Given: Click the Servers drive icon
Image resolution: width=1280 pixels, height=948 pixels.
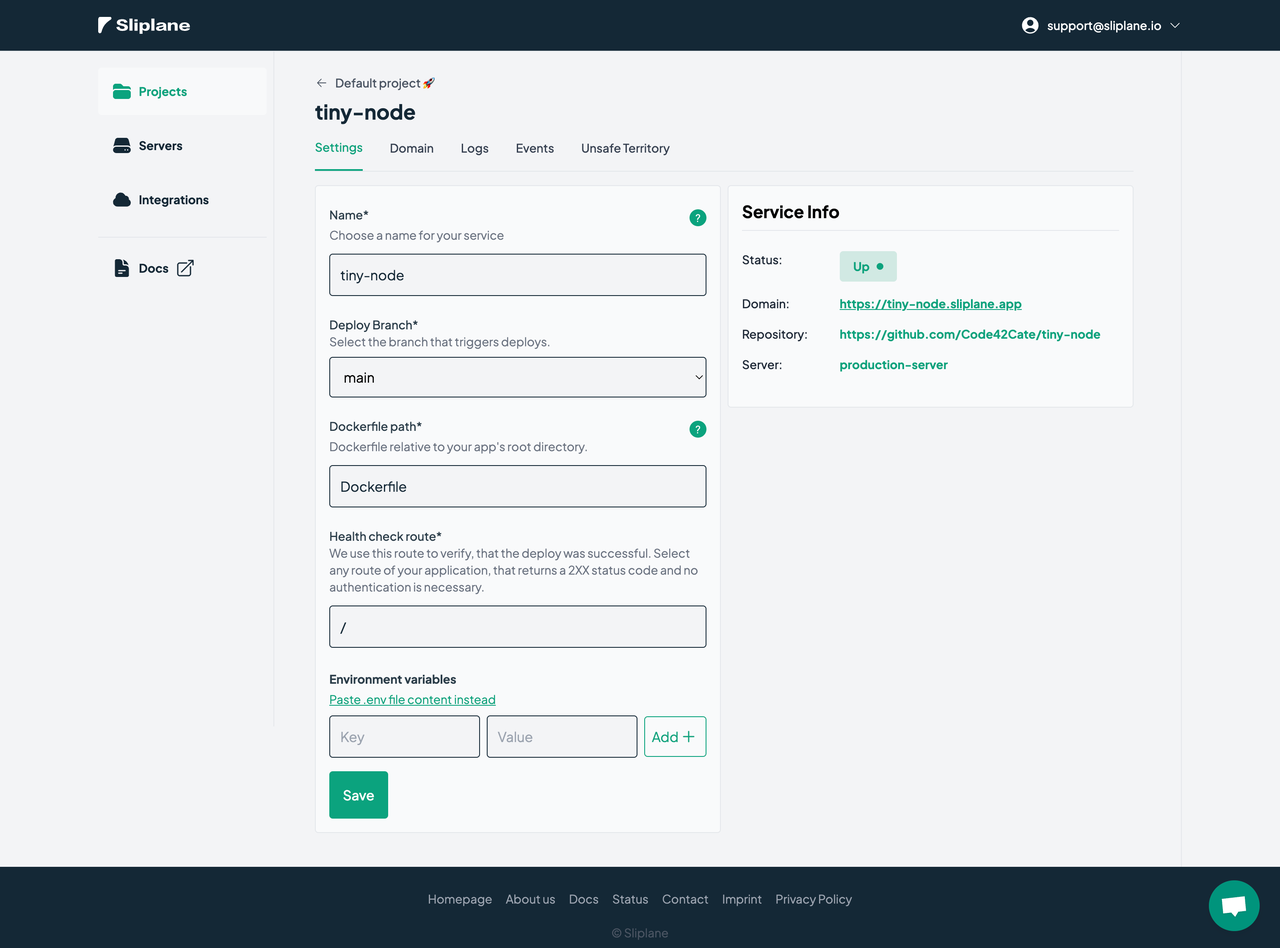Looking at the screenshot, I should [122, 146].
